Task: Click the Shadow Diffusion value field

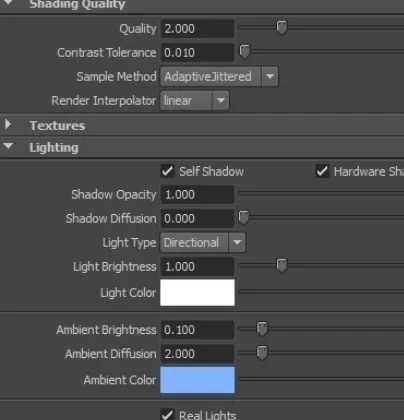Action: (x=197, y=219)
